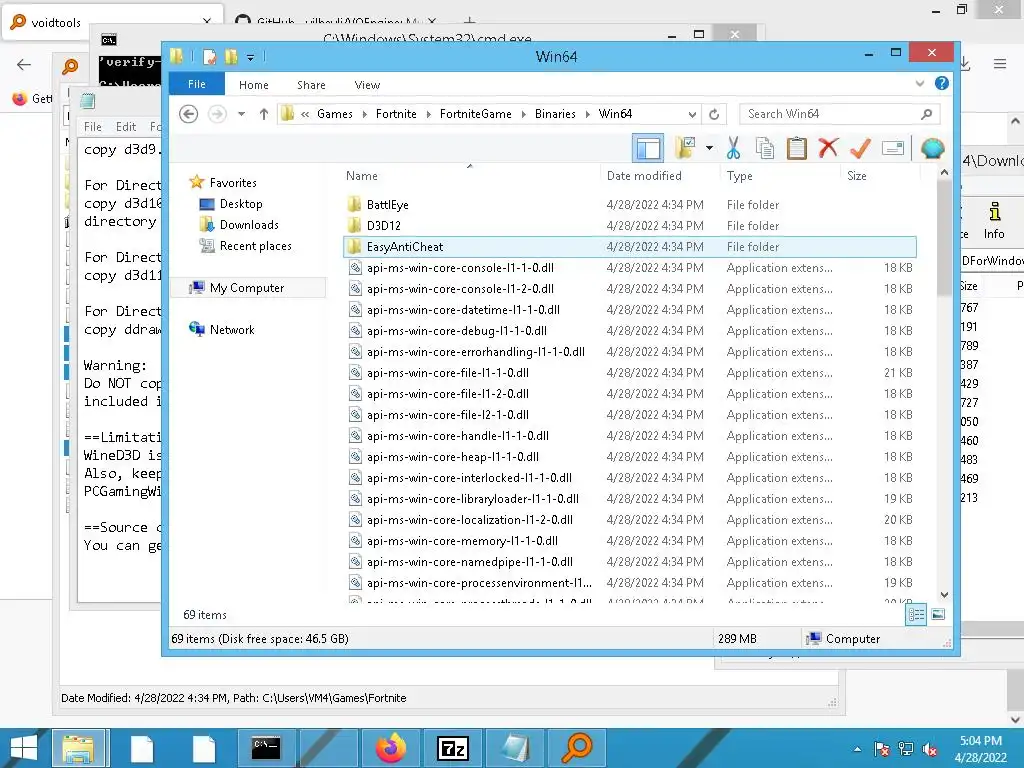The height and width of the screenshot is (768, 1024).
Task: Open the 7-Zip Info toolbar button
Action: pyautogui.click(x=994, y=221)
